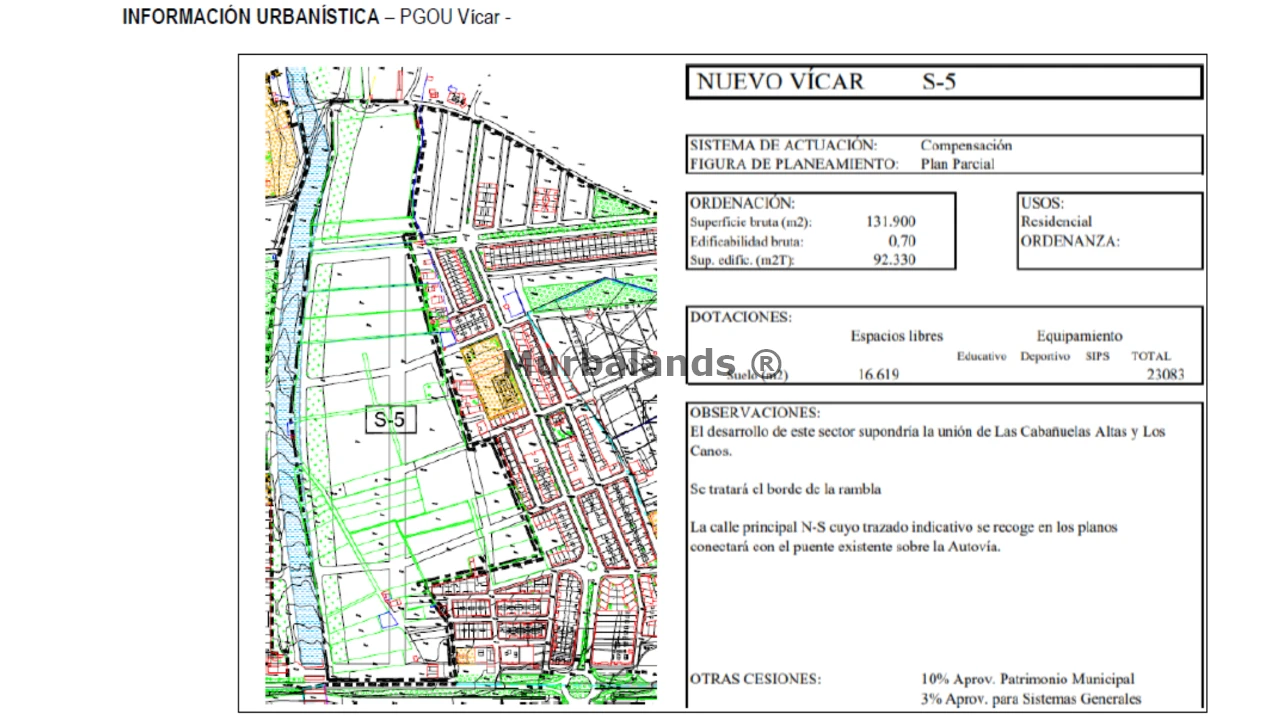Click the SISTEMA DE ACTUACIÓN label
This screenshot has width=1280, height=720.
783,146
